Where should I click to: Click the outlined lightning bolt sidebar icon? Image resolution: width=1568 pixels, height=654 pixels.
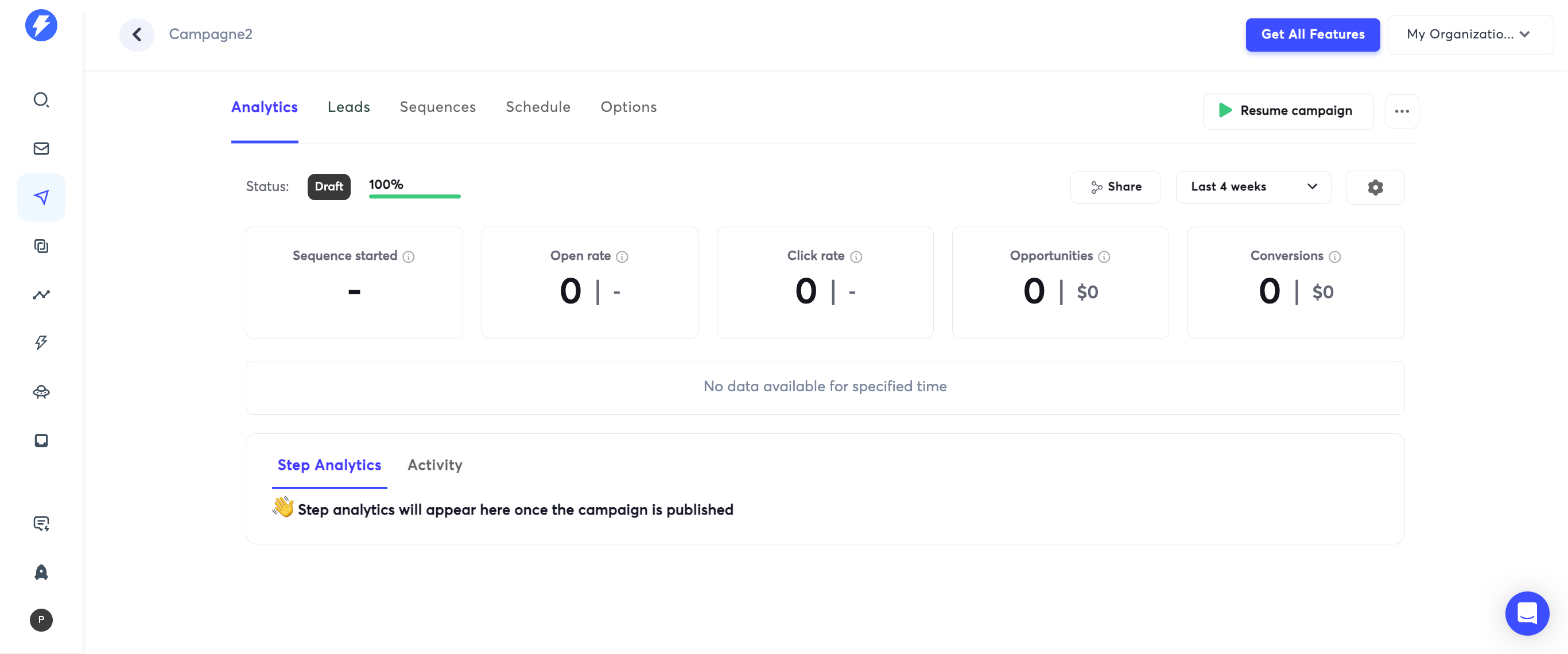[41, 342]
